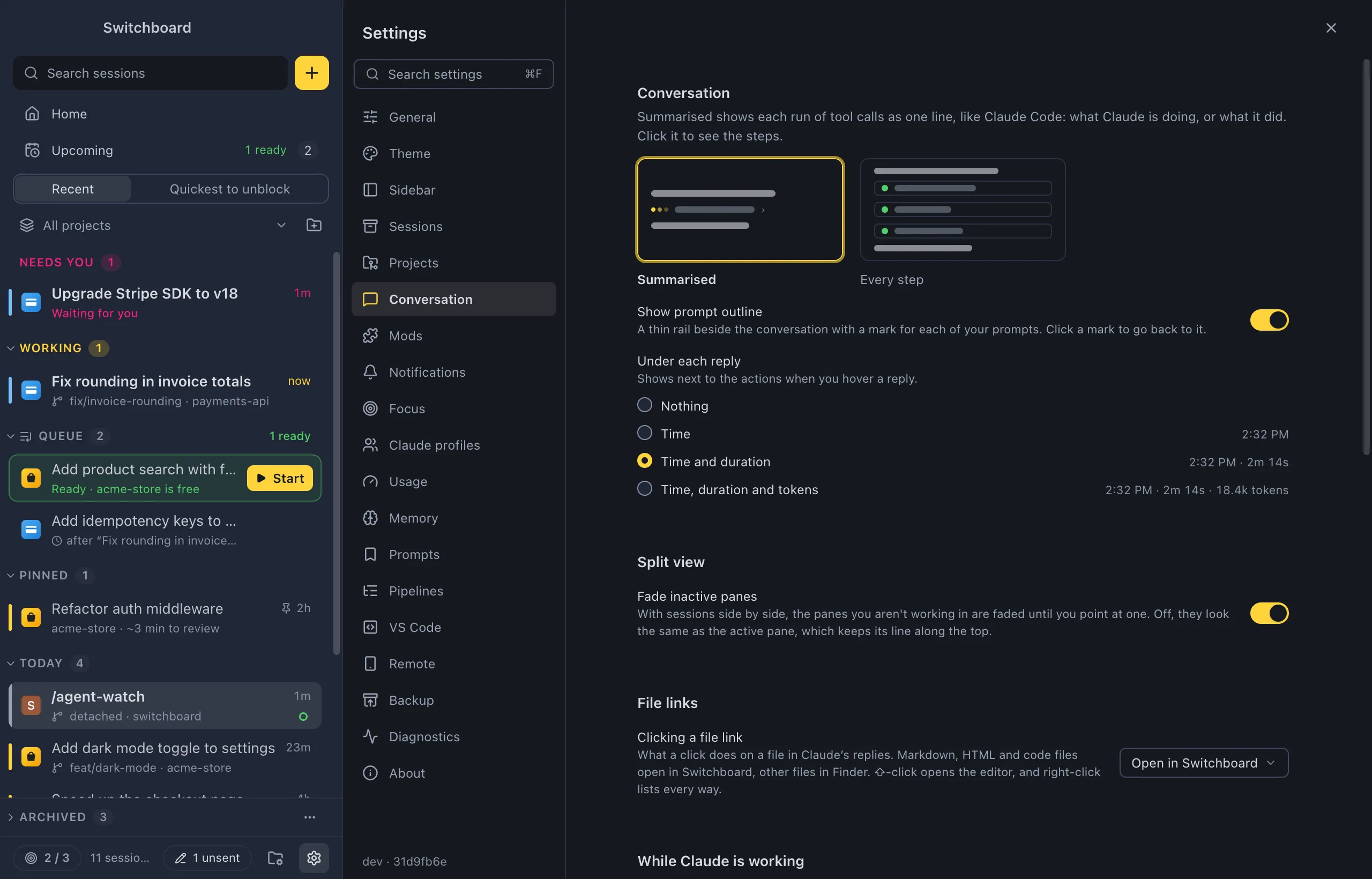The width and height of the screenshot is (1372, 879).
Task: Click the Sidebar panel icon
Action: [370, 190]
